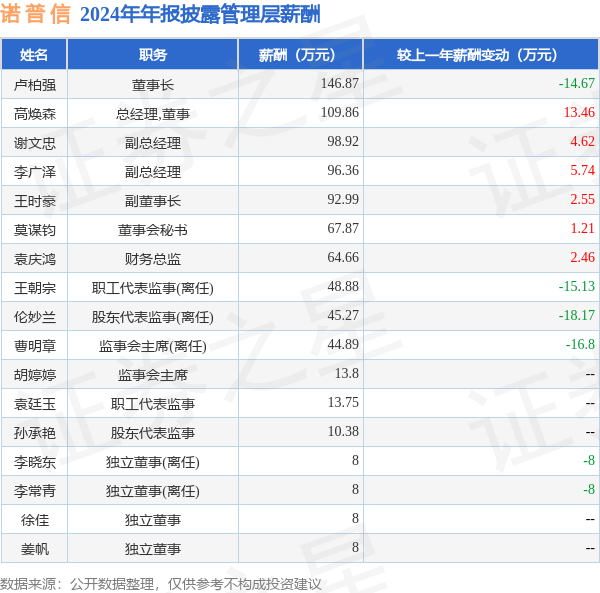Click the salary value 67.87
Screen dimensions: 600x593
pyautogui.click(x=343, y=228)
